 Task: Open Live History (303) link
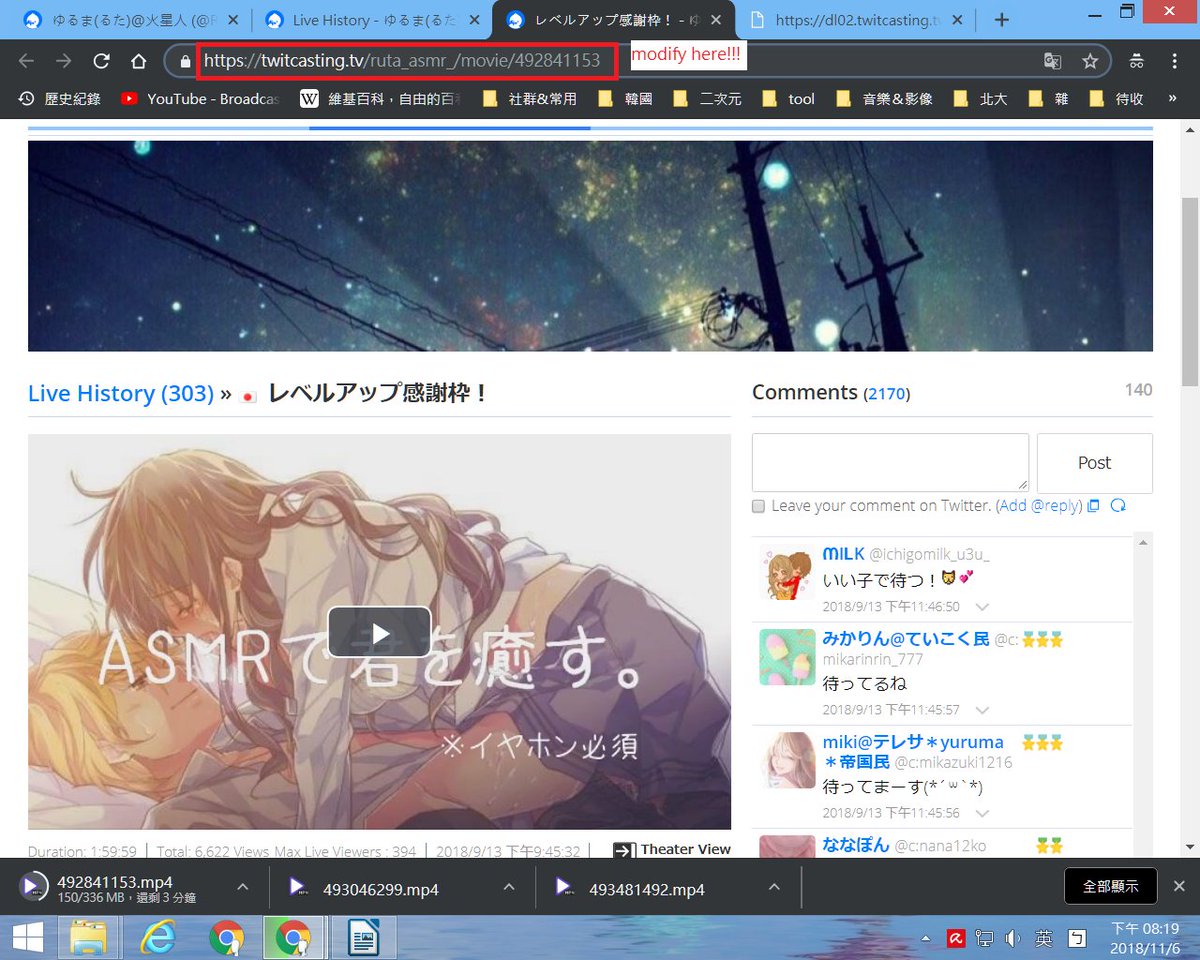[121, 393]
